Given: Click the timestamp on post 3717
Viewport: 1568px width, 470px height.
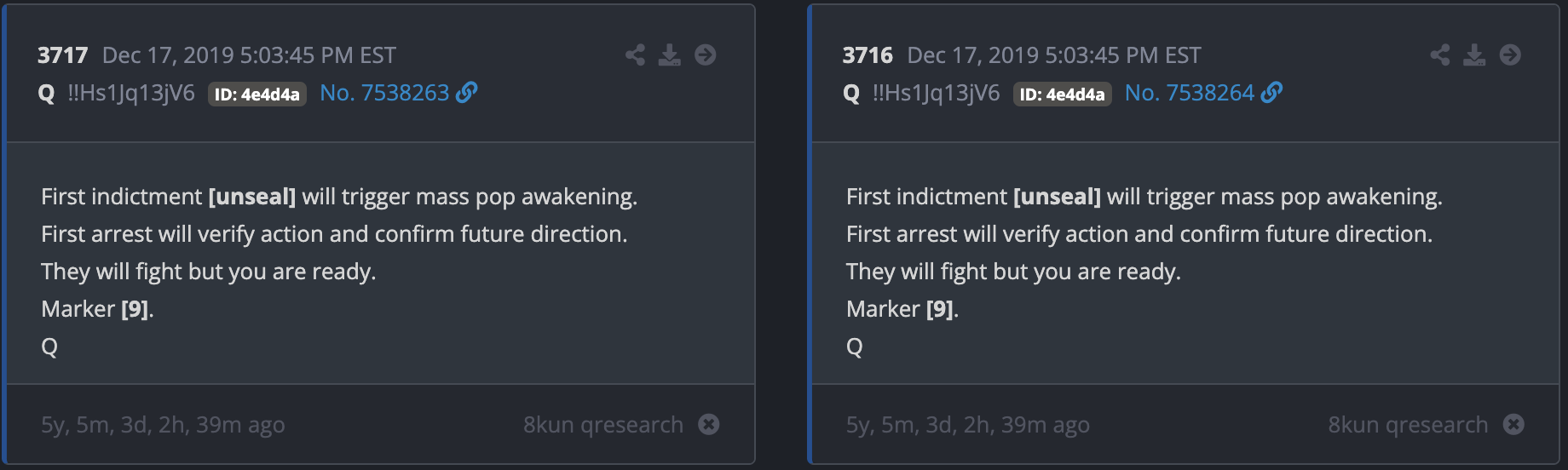Looking at the screenshot, I should (x=249, y=55).
